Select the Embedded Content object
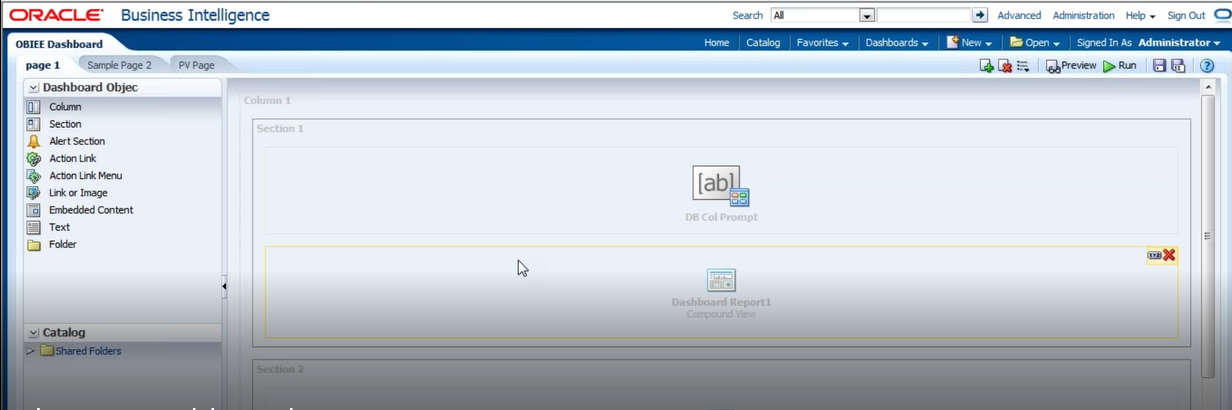This screenshot has width=1232, height=410. pos(91,210)
